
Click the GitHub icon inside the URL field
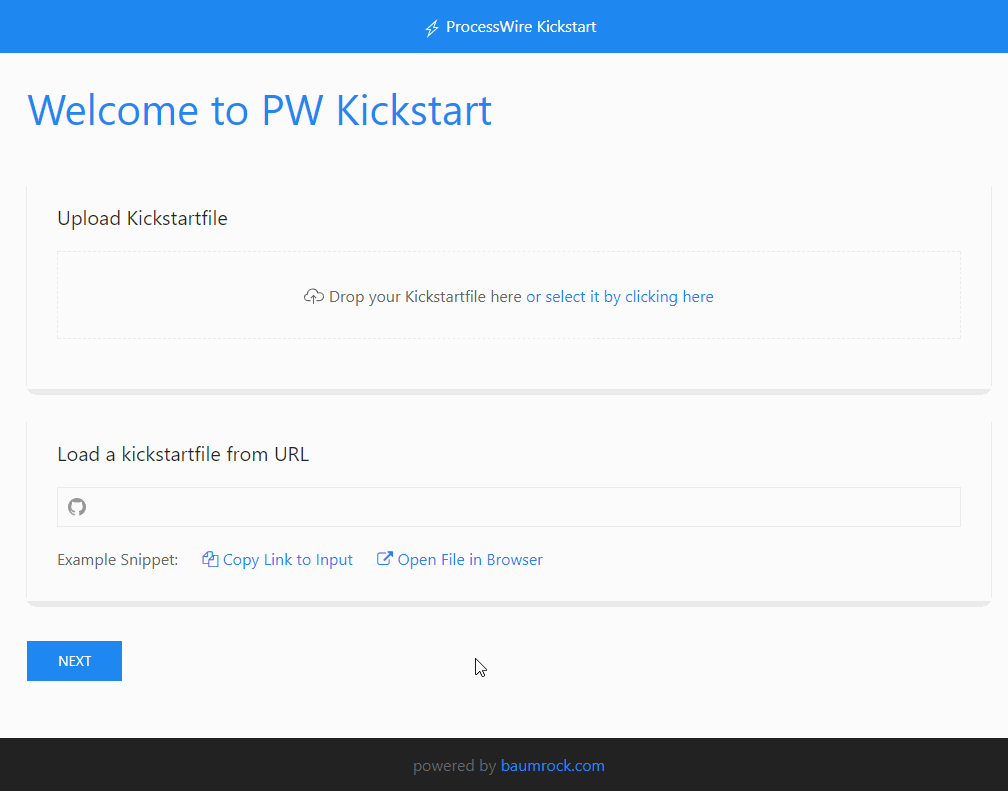coord(77,507)
